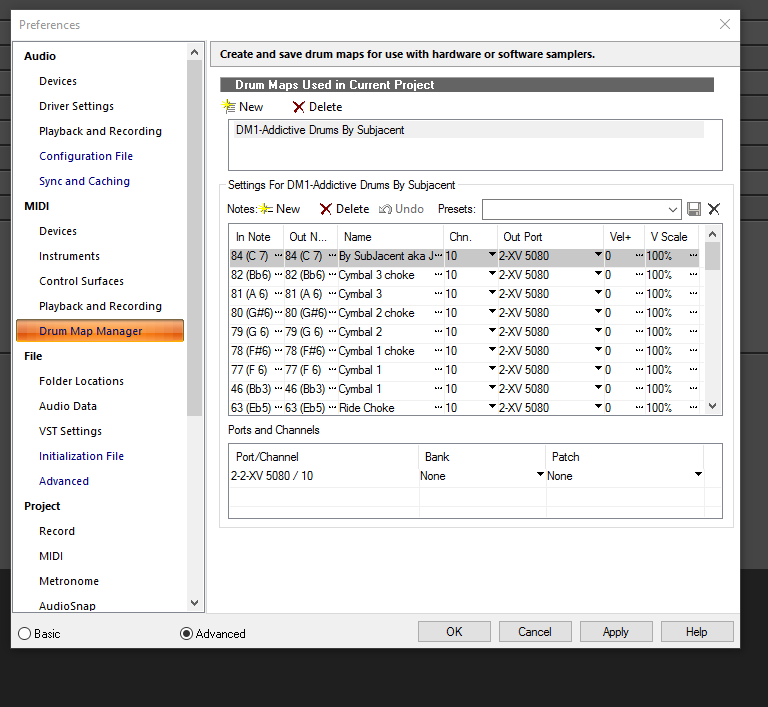The height and width of the screenshot is (707, 768).
Task: Delete selected note from Notes toolbar
Action: [x=344, y=209]
